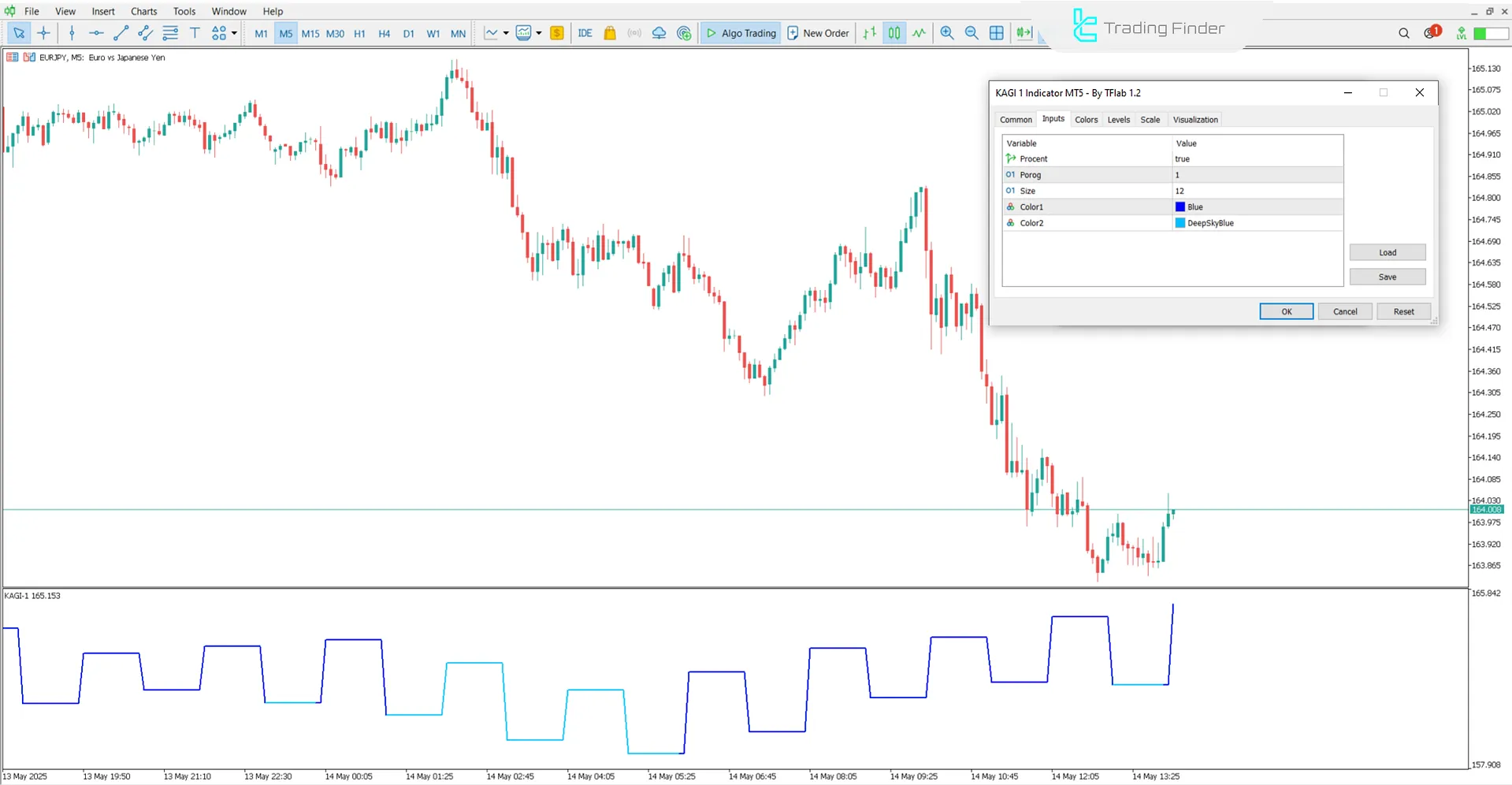Open the indicators dropdown next to line icon

coord(507,33)
